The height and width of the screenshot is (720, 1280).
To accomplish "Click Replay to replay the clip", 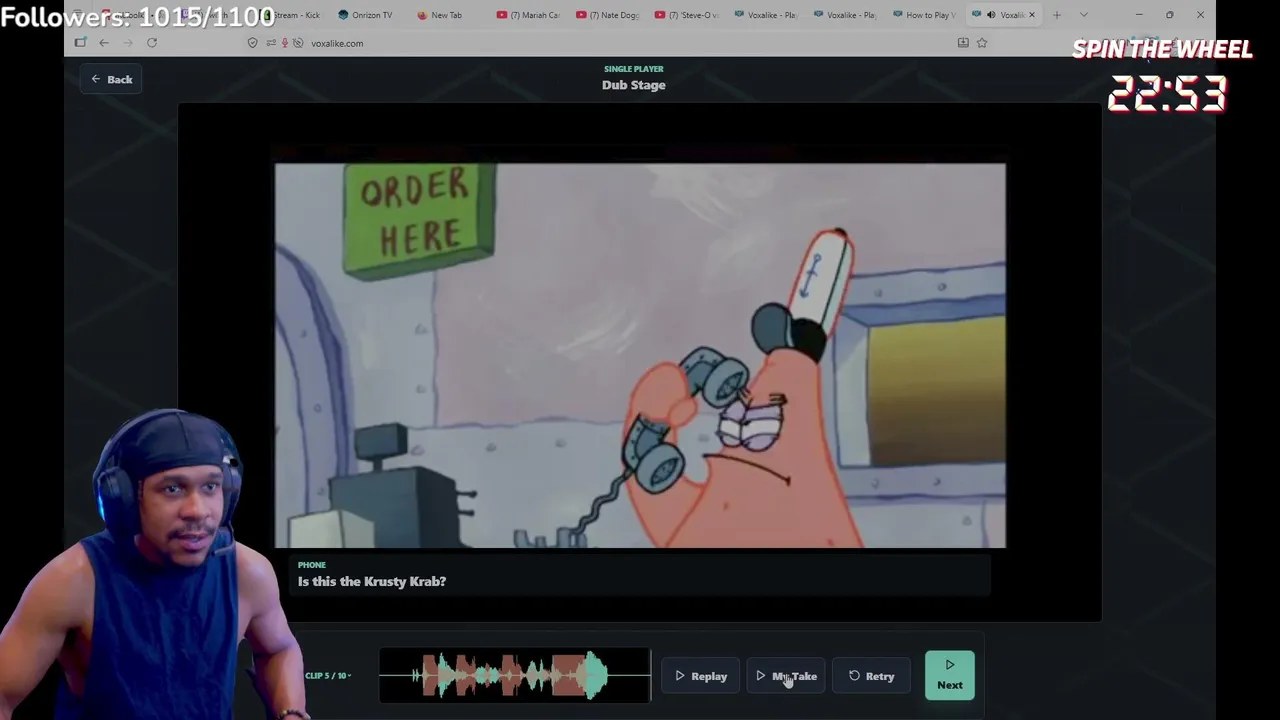I will pos(700,676).
